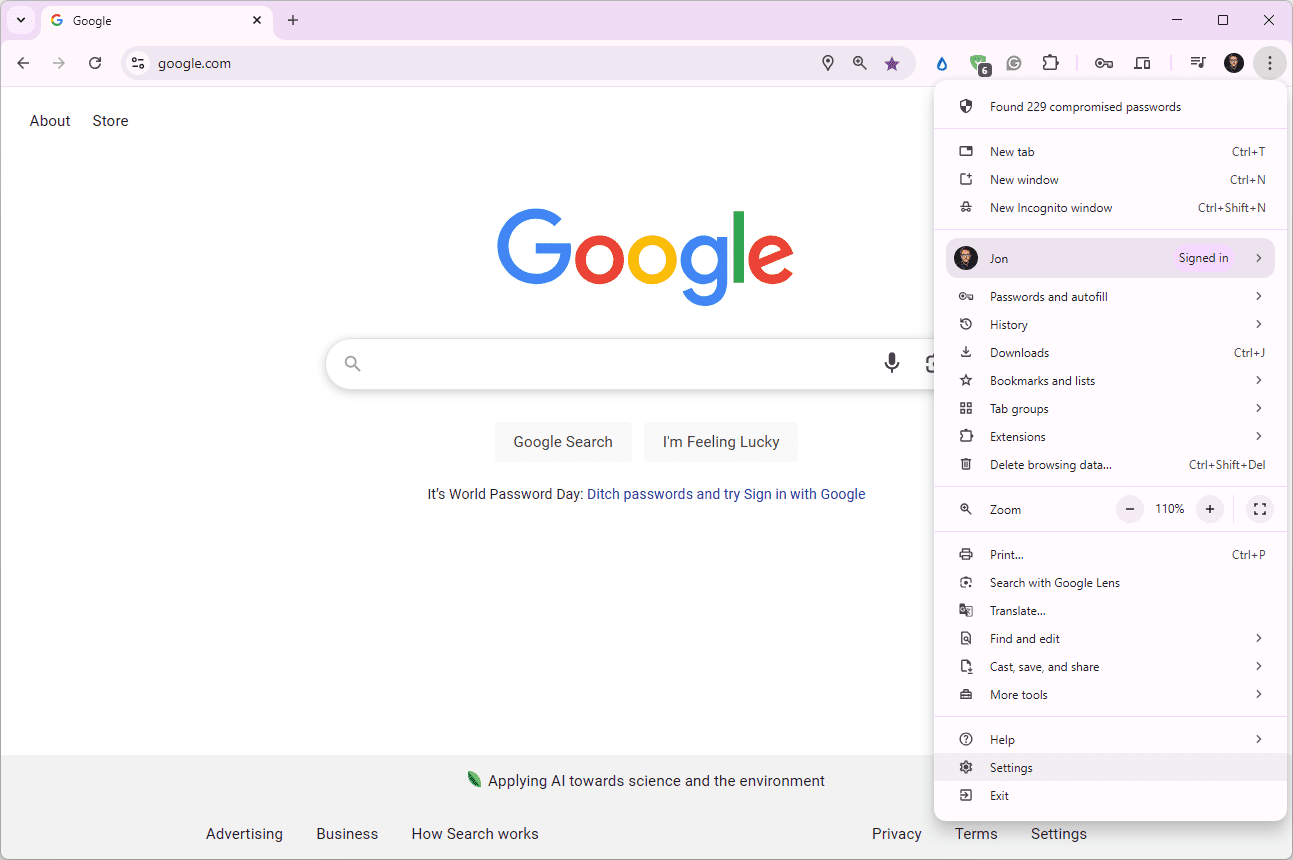Decrease zoom with the minus button
1293x860 pixels.
click(1130, 509)
